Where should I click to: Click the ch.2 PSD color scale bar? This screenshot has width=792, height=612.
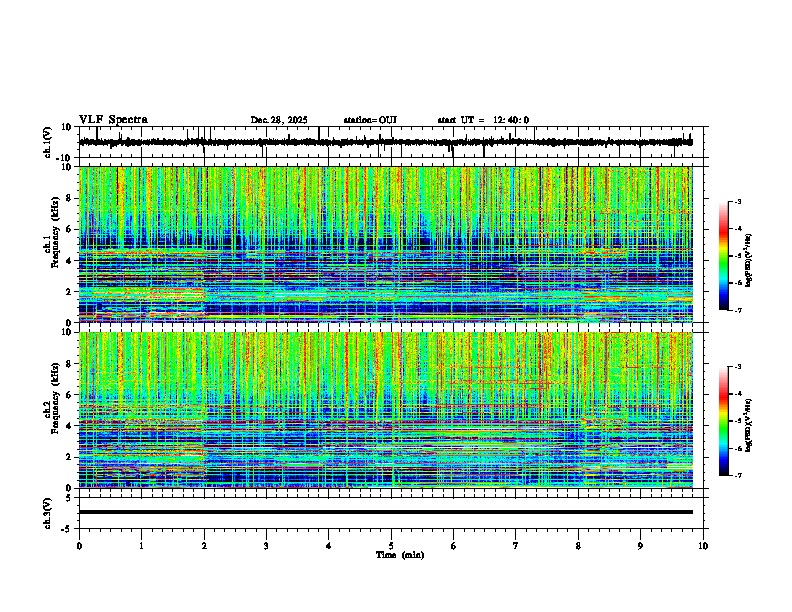click(x=723, y=421)
